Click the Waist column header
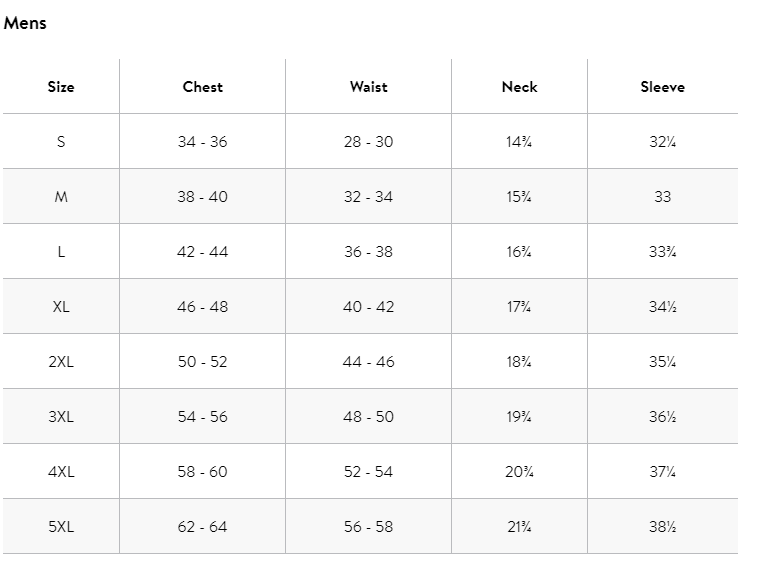The image size is (757, 581). click(x=368, y=87)
